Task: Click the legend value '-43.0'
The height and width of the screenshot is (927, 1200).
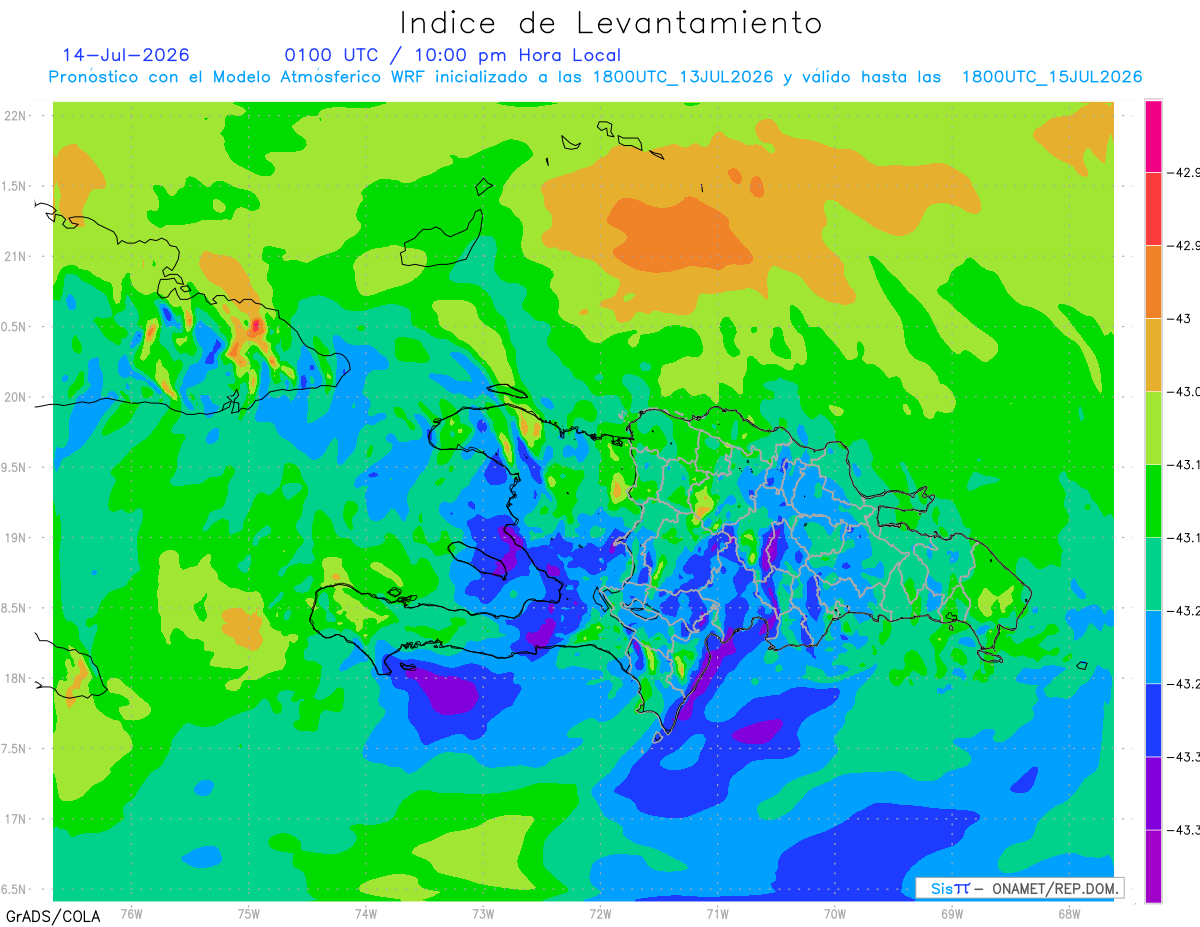Action: point(1184,392)
